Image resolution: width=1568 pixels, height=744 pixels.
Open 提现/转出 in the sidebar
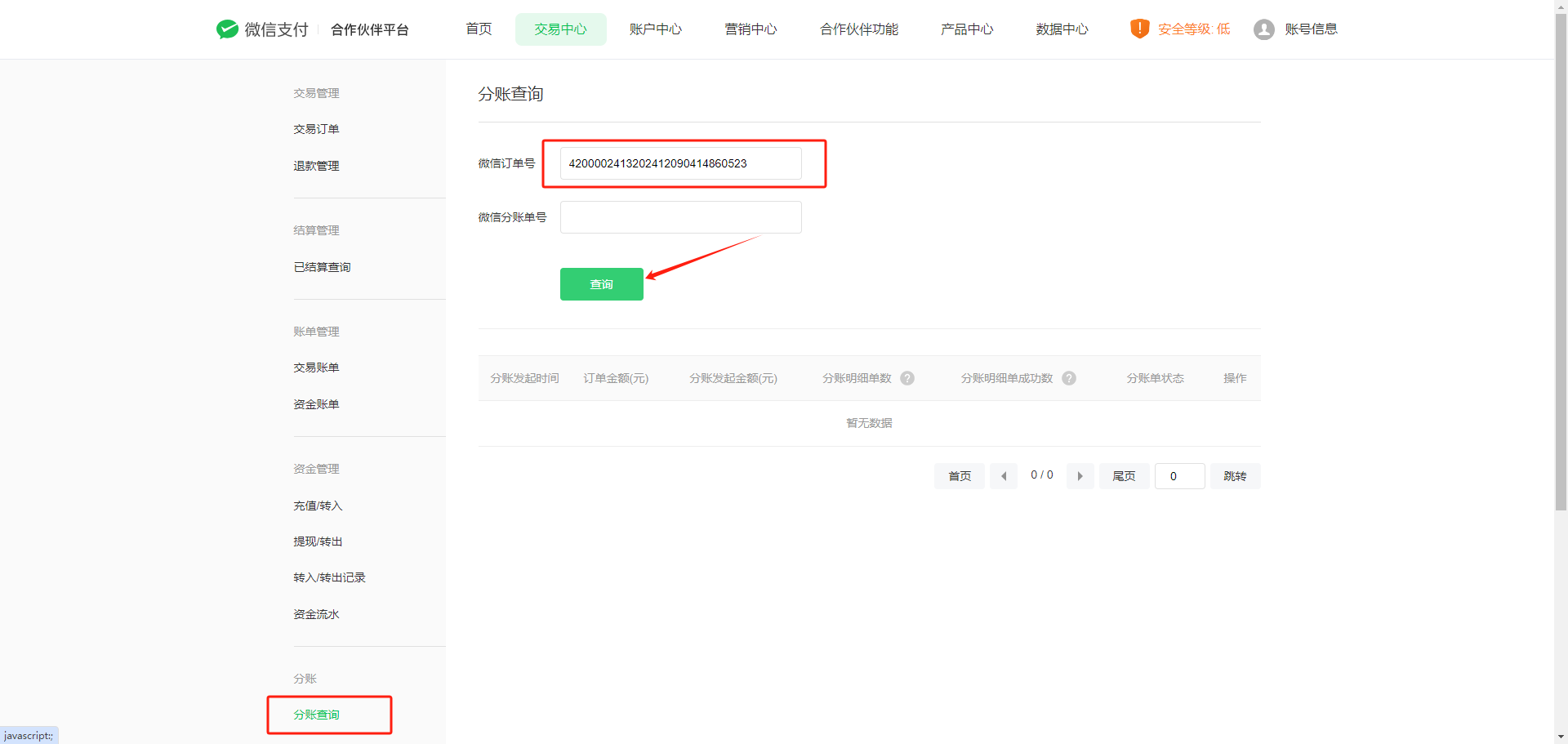[x=318, y=541]
